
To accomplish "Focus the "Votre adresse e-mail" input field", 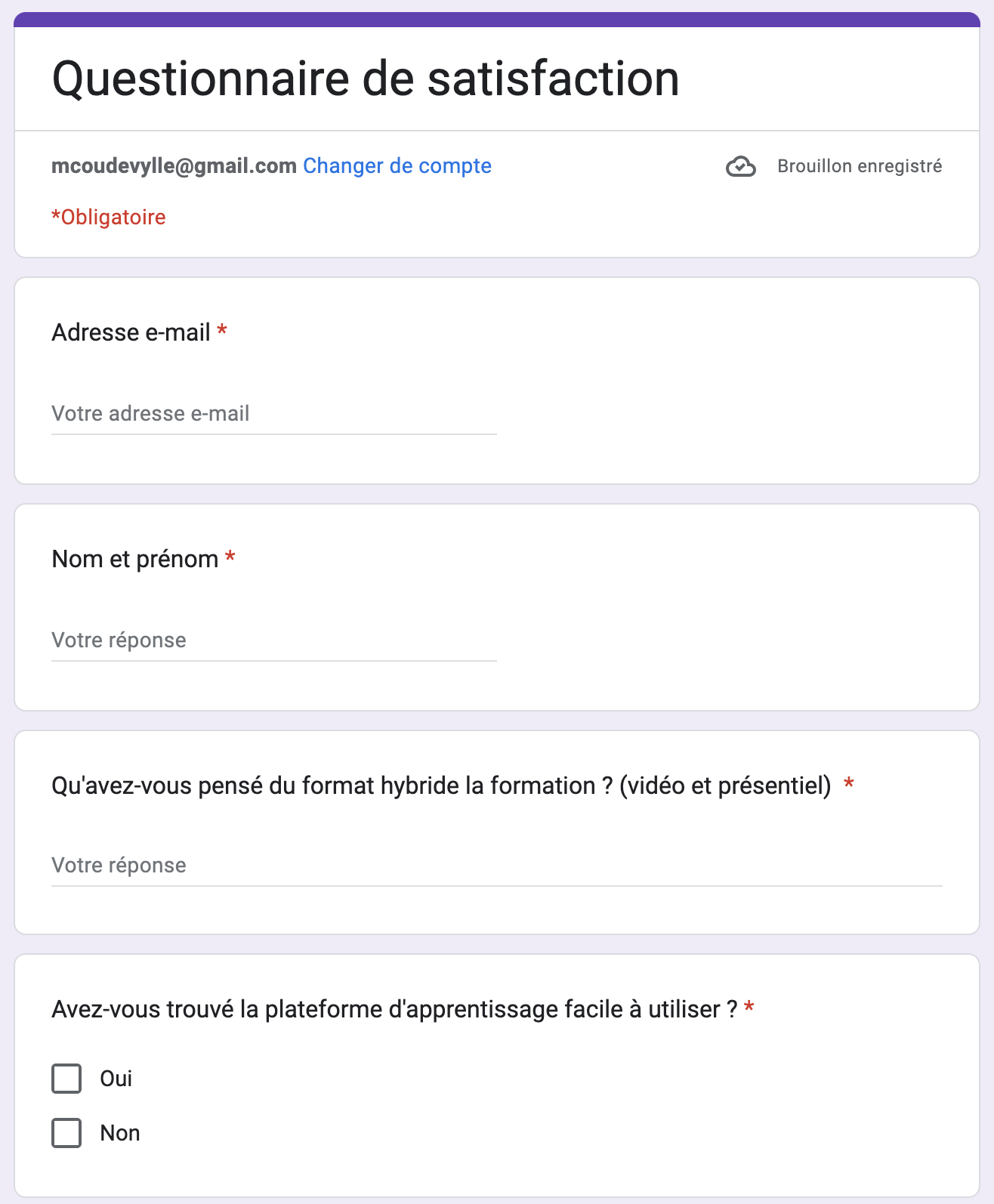I will point(273,414).
